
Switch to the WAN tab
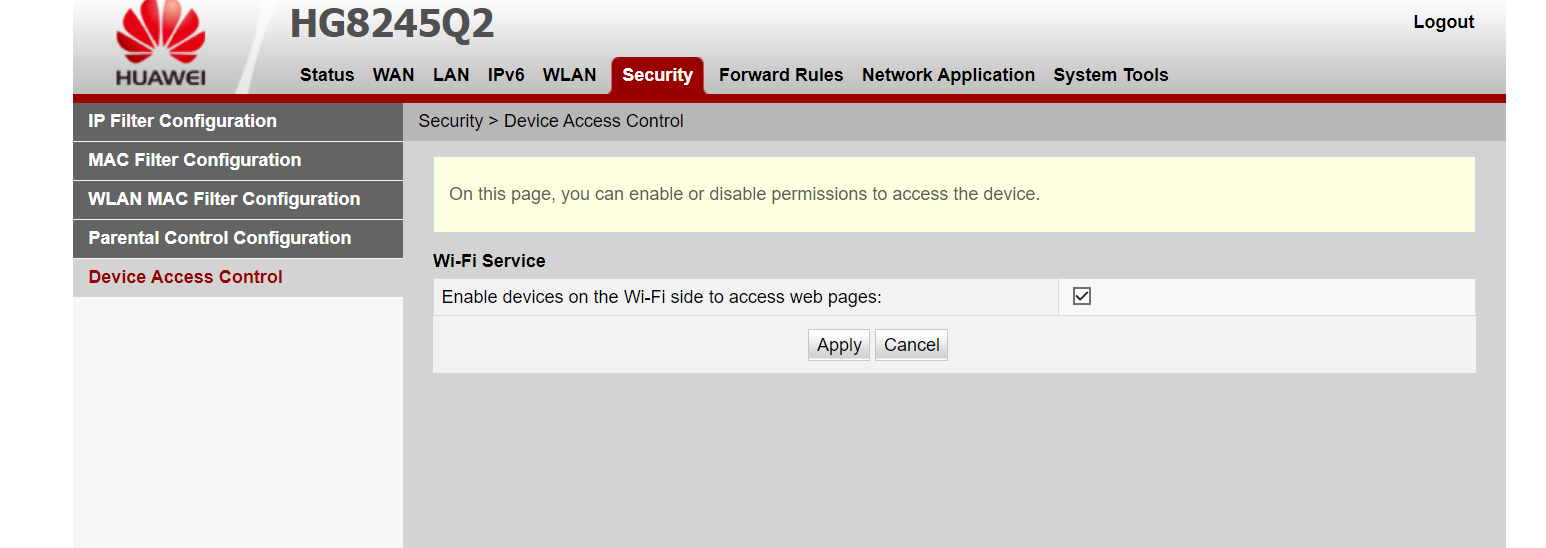393,75
